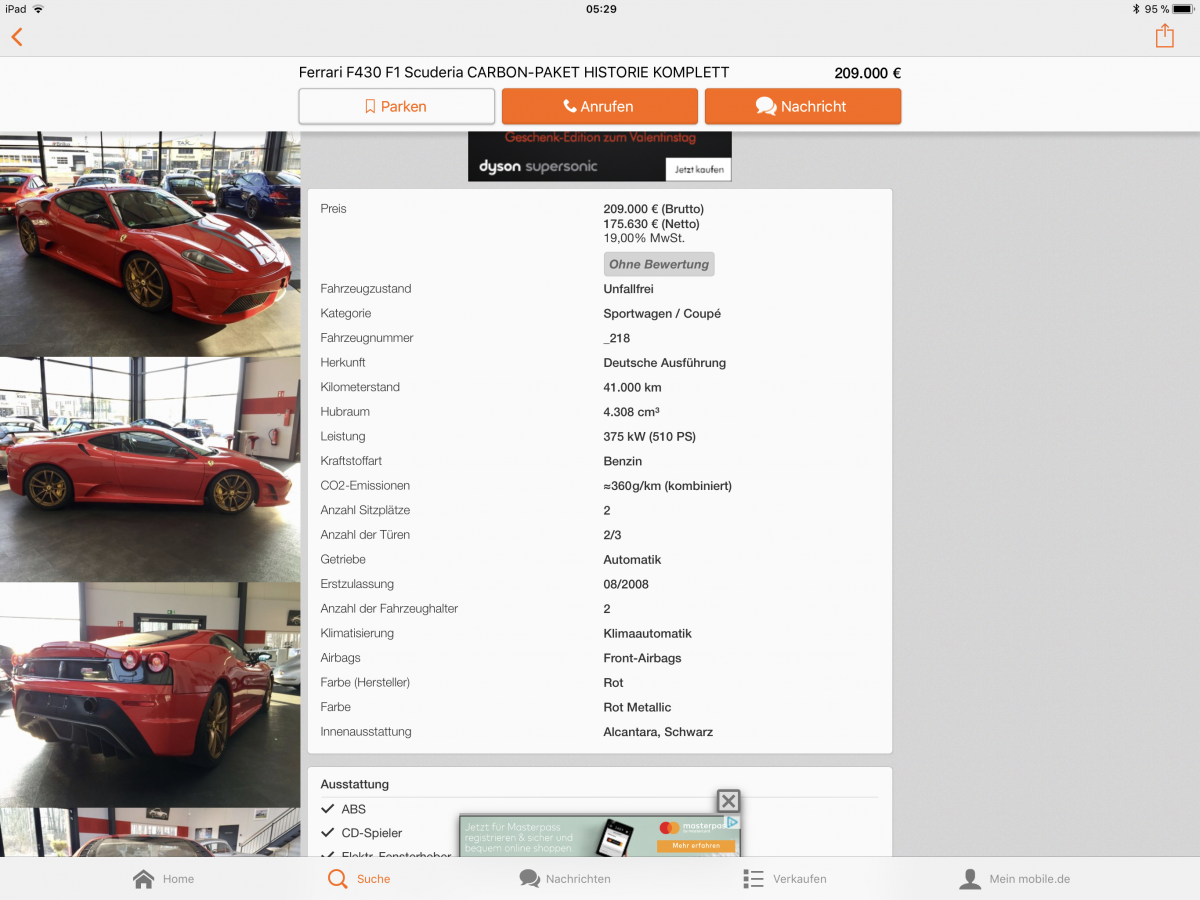Screen dimensions: 1200x900
Task: Open the rear view Ferrari photo
Action: click(150, 695)
